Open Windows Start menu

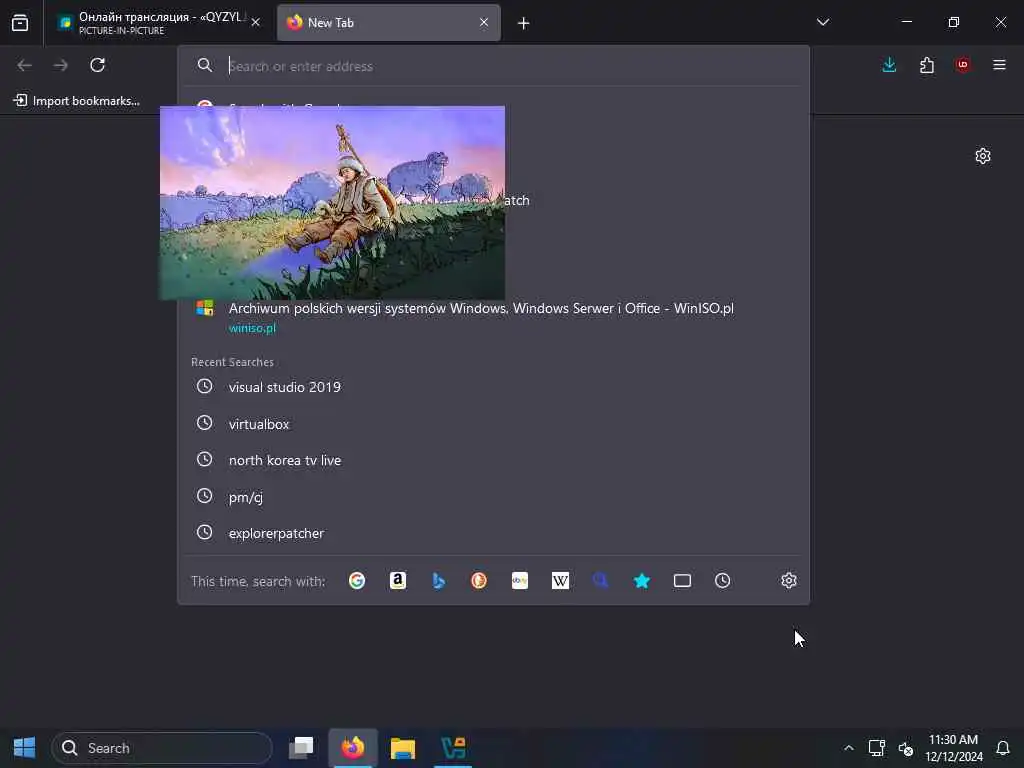point(24,748)
